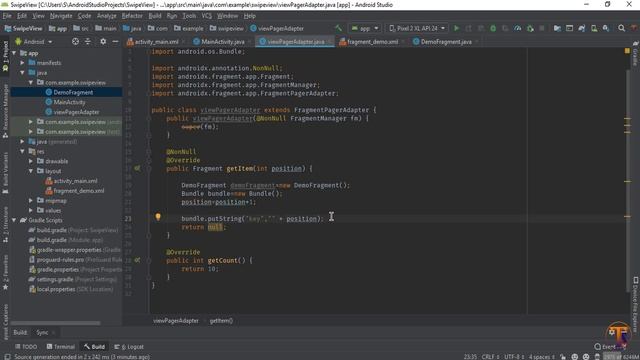This screenshot has height=360, width=640.
Task: Click the Stop red square icon
Action: pyautogui.click(x=542, y=28)
